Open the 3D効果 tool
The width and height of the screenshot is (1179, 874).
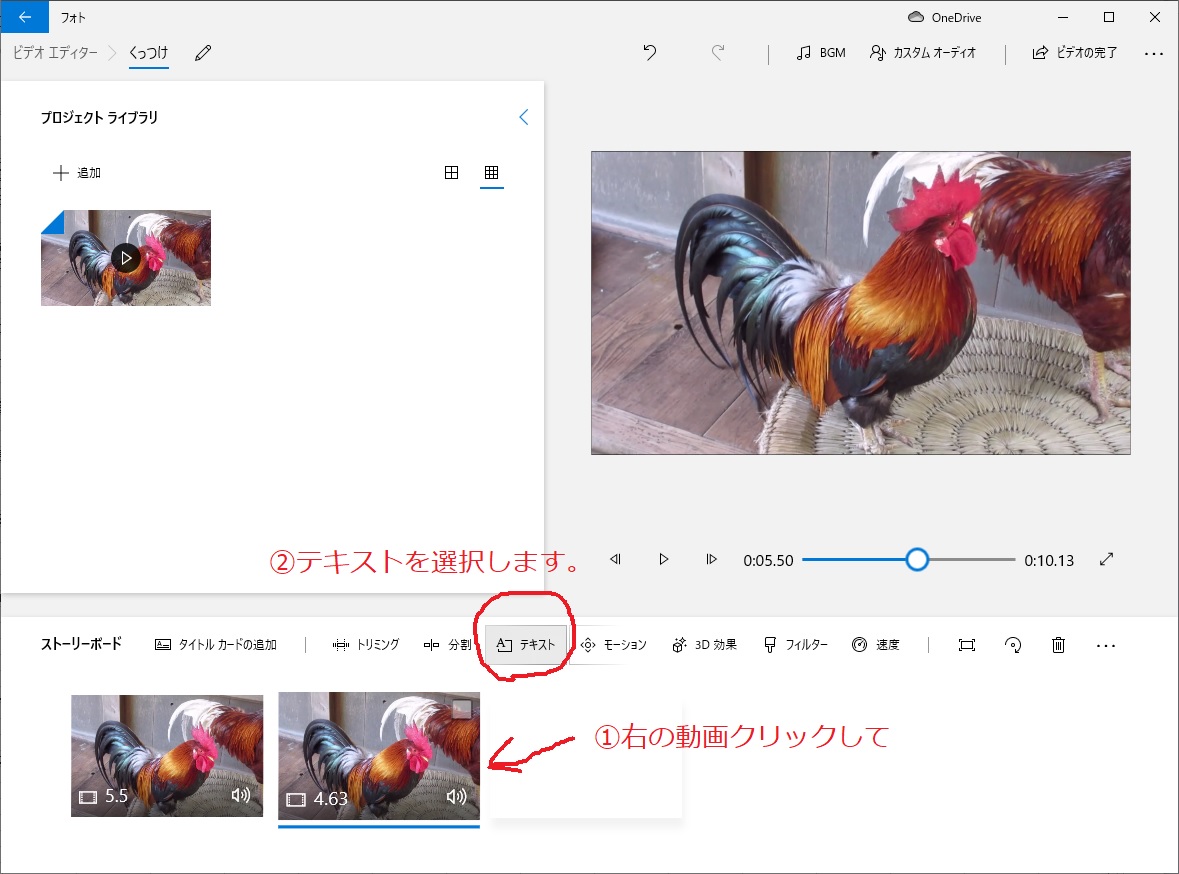coord(705,644)
